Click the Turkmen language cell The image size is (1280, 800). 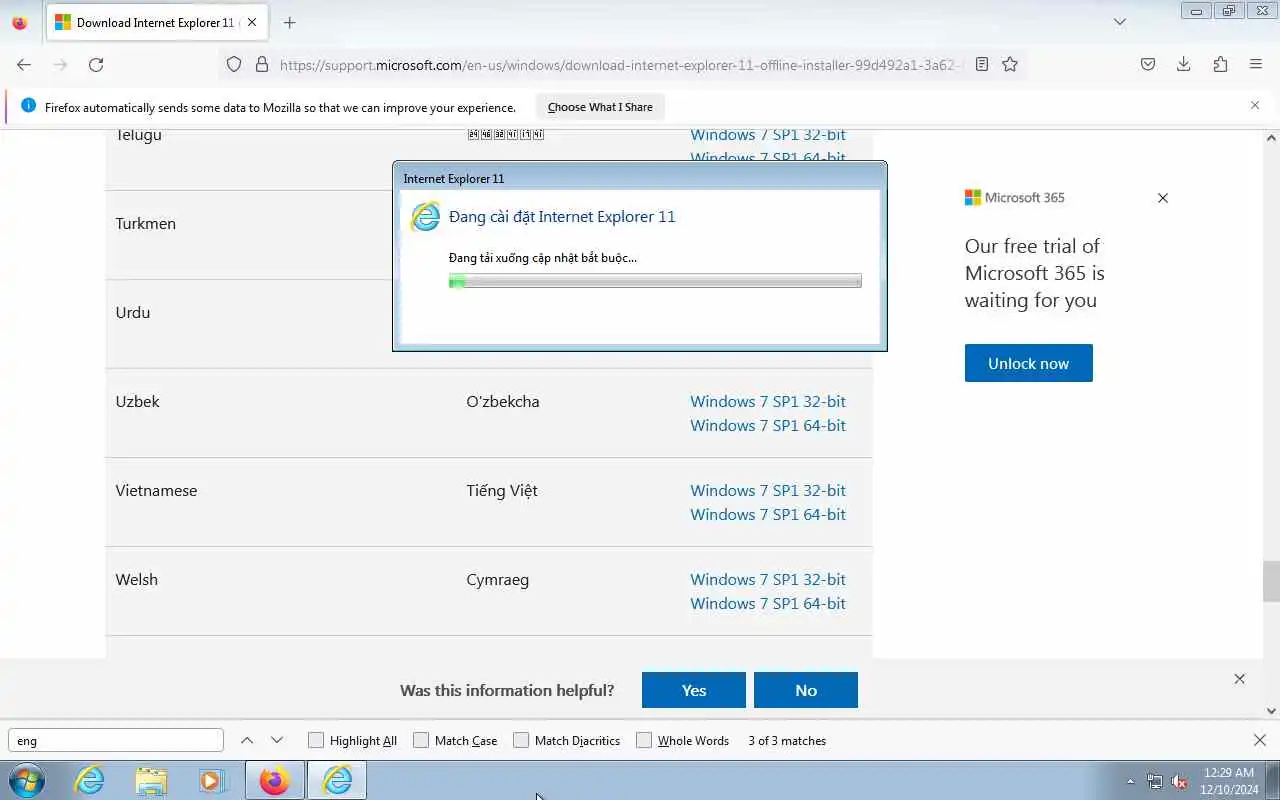(x=146, y=223)
